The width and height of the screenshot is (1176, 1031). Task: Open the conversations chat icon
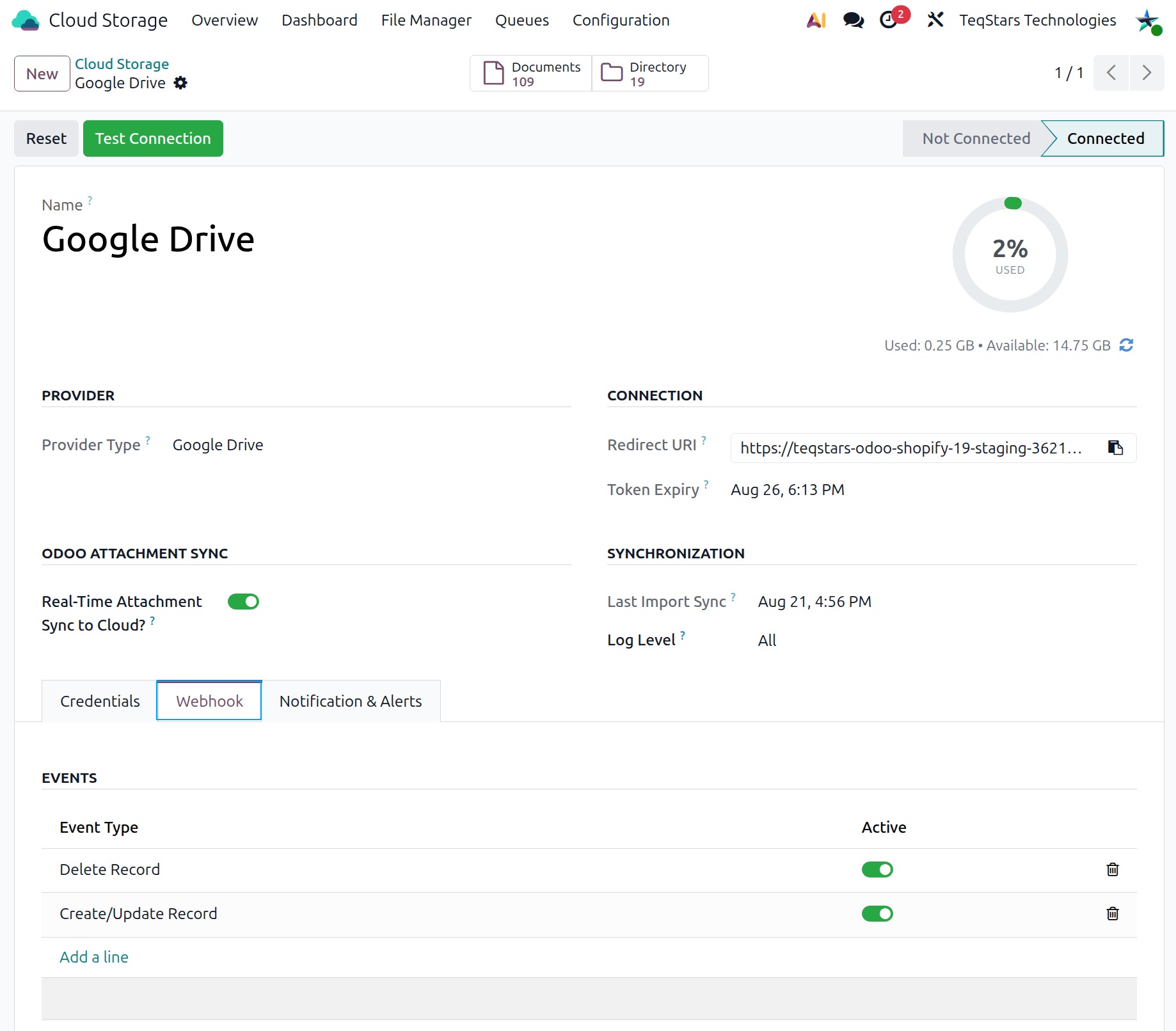pyautogui.click(x=853, y=20)
